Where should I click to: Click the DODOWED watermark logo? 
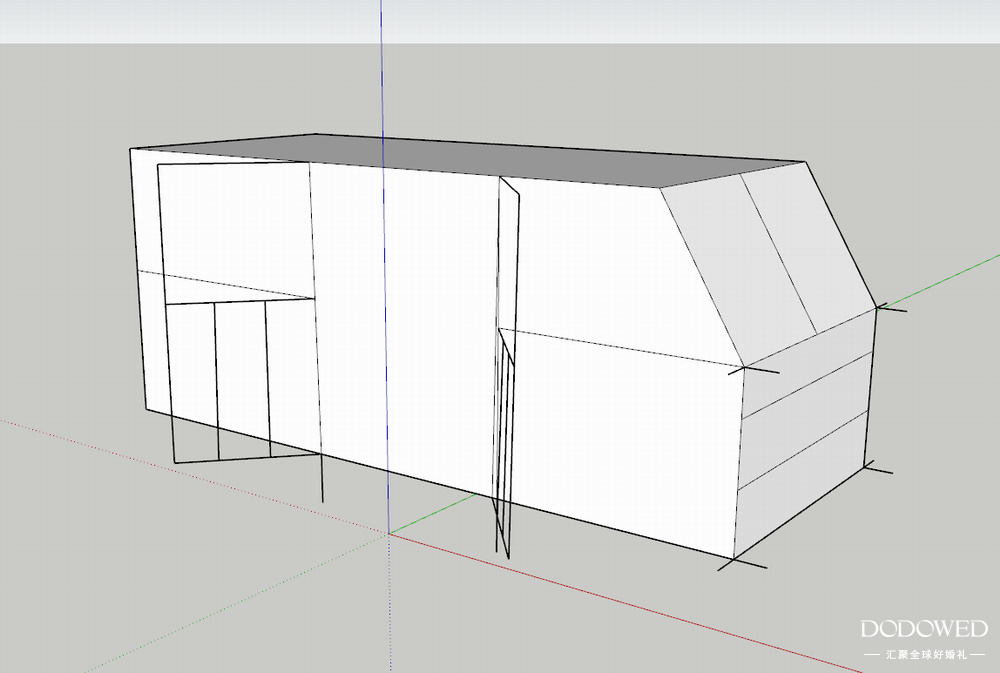pyautogui.click(x=924, y=629)
